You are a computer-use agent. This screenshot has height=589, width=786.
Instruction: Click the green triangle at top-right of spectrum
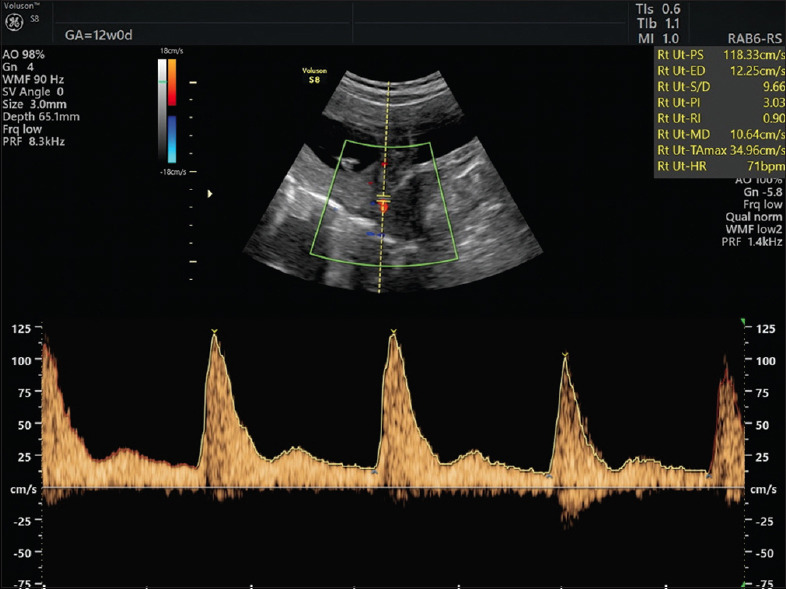(742, 321)
